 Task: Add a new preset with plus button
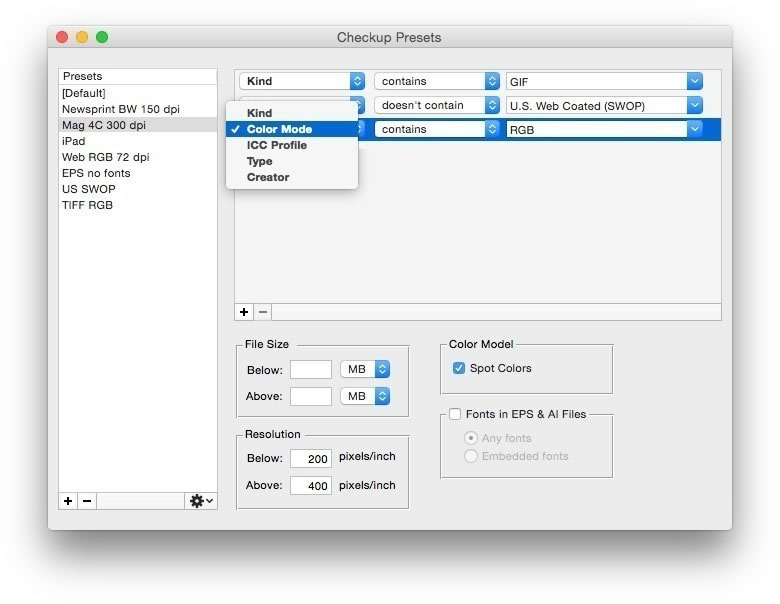click(x=68, y=501)
